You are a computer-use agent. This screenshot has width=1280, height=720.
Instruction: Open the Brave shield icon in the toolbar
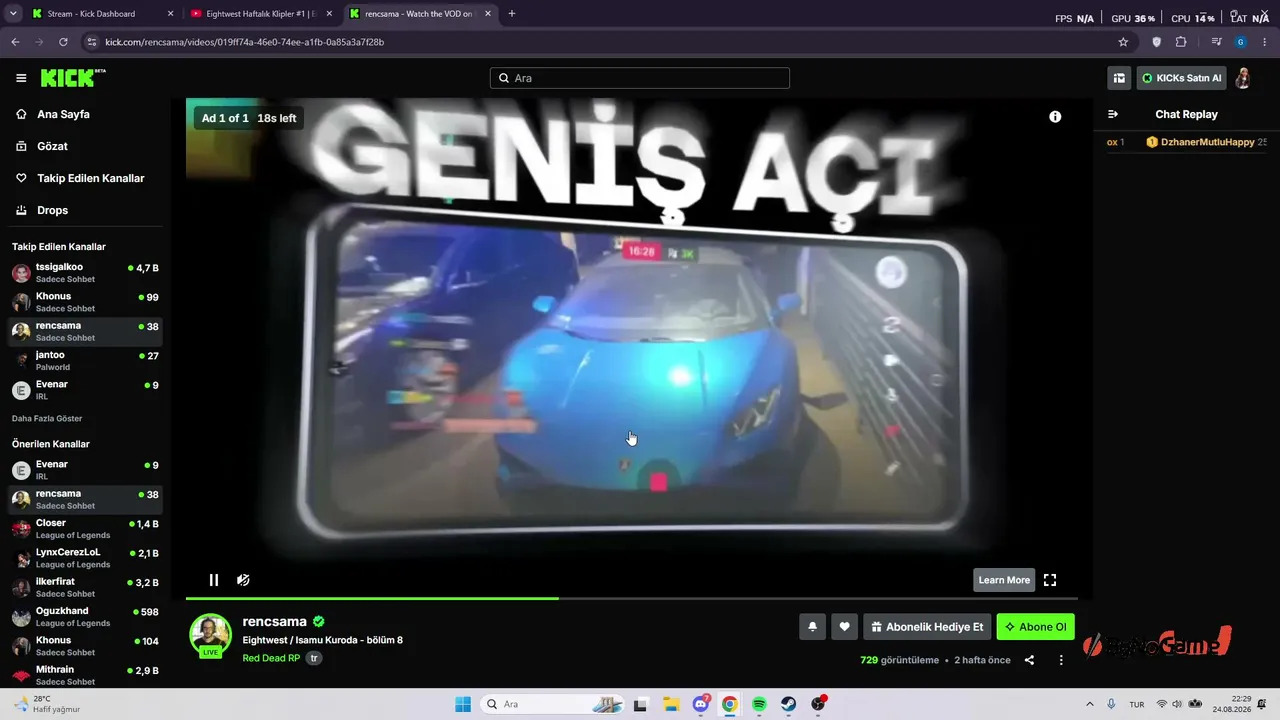[x=1157, y=42]
